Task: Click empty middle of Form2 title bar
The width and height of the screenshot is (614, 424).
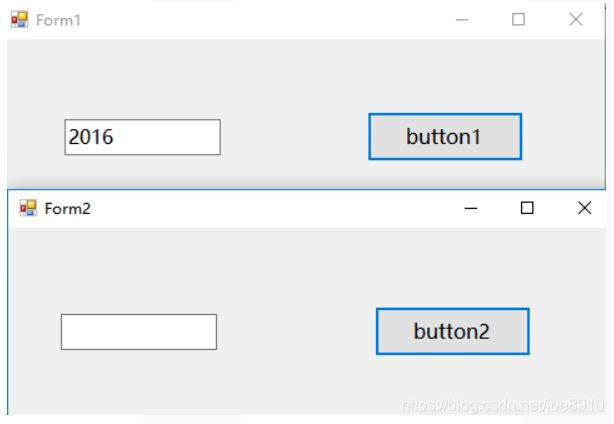Action: coord(270,208)
